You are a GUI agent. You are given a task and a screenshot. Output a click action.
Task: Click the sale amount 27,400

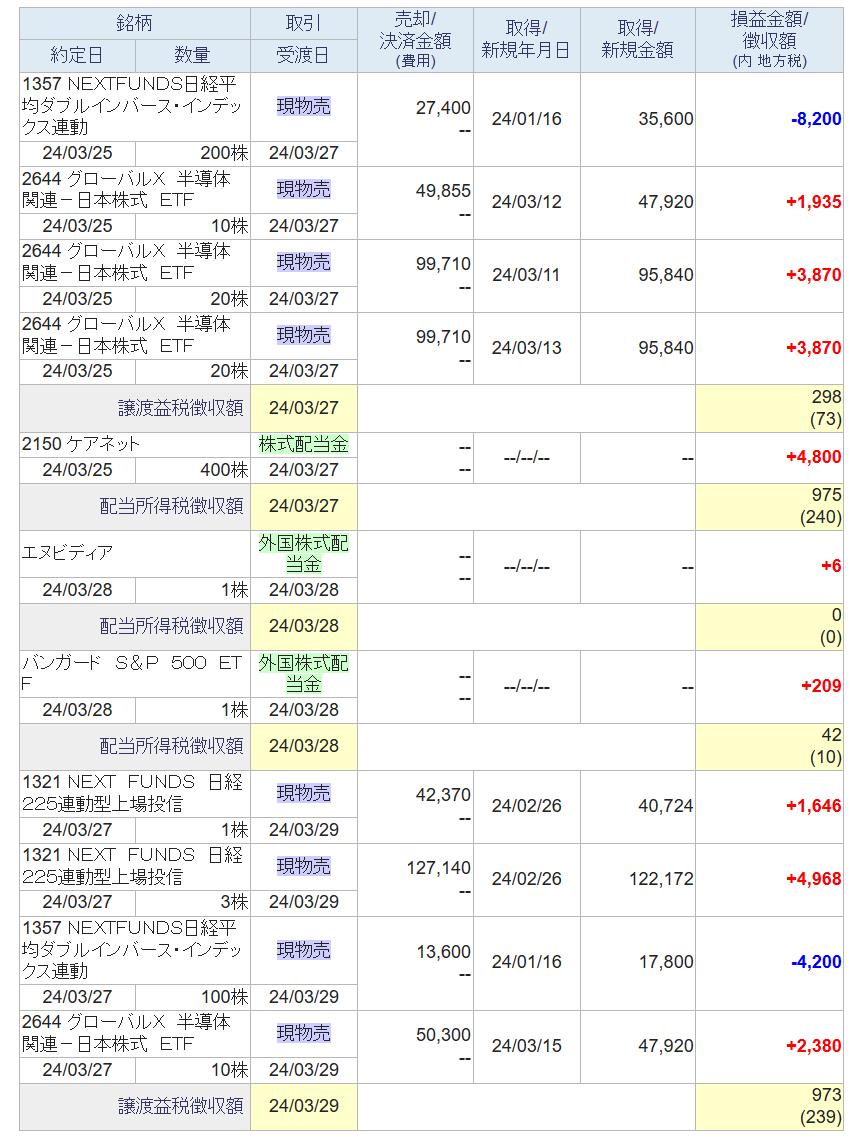click(443, 108)
